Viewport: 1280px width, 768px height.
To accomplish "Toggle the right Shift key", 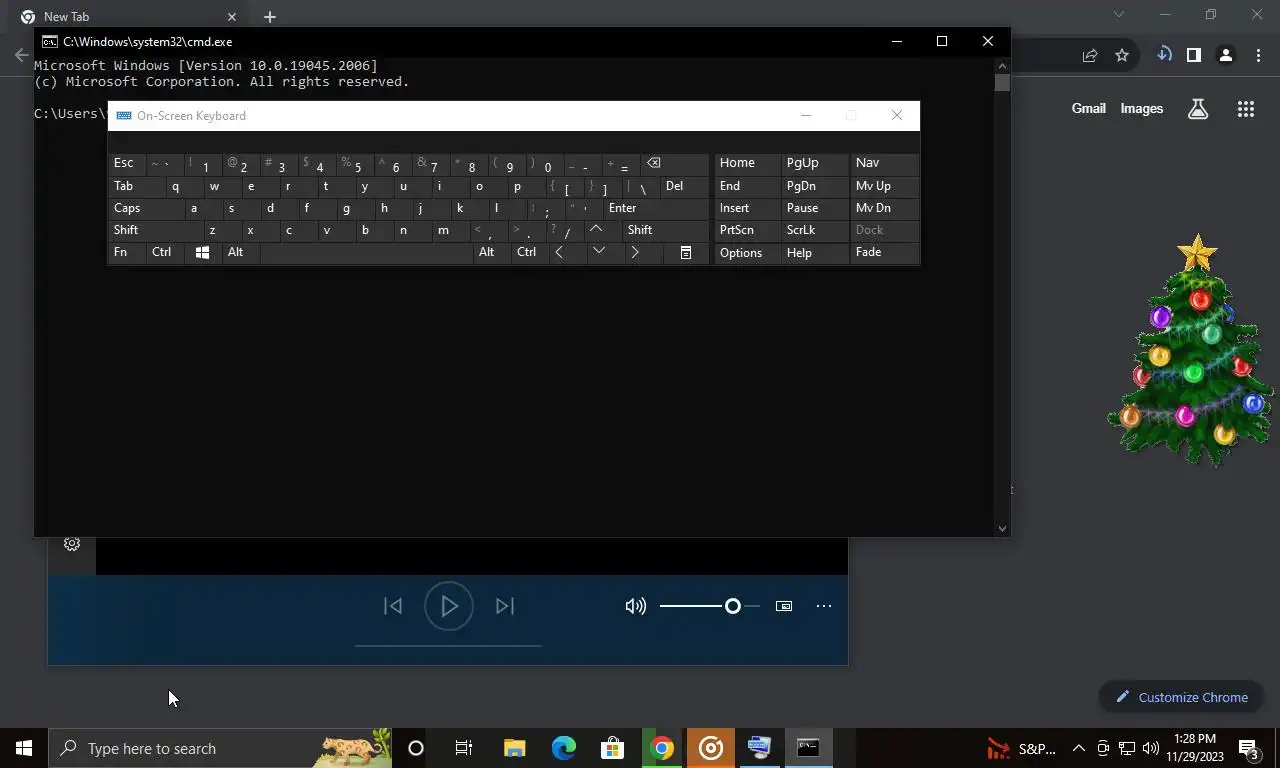I will 665,230.
